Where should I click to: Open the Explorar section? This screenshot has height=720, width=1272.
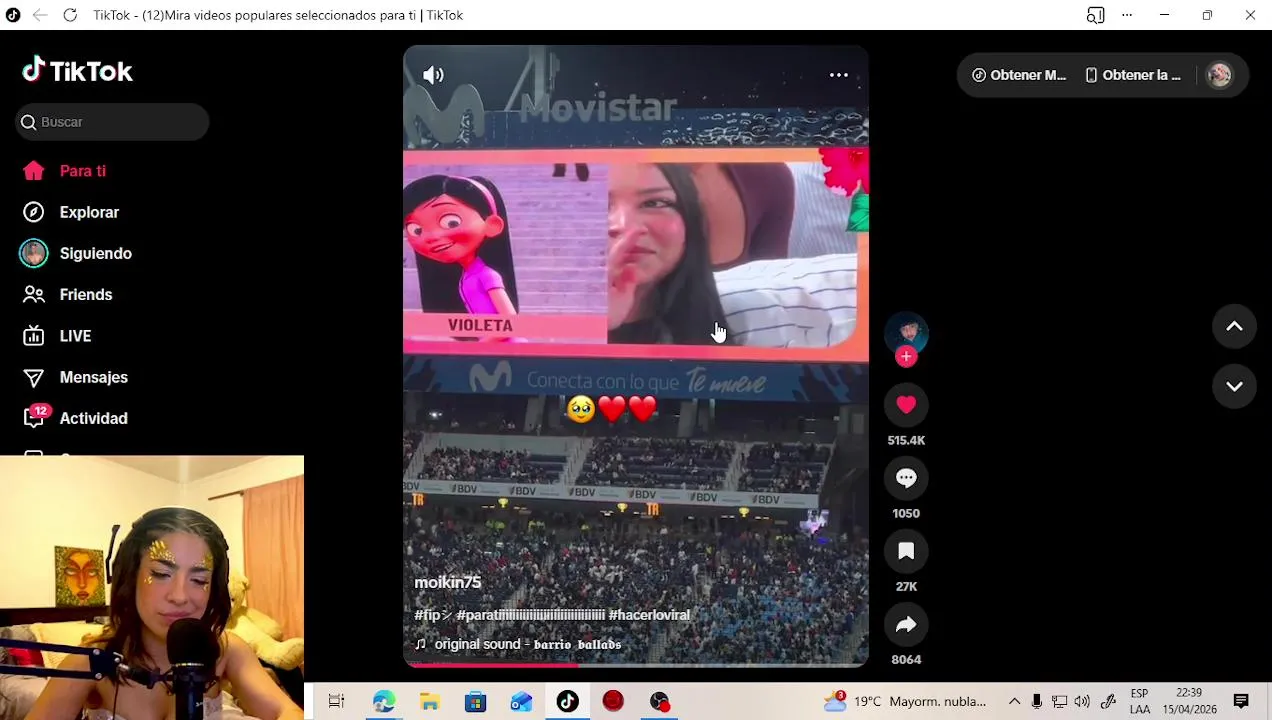tap(71, 212)
